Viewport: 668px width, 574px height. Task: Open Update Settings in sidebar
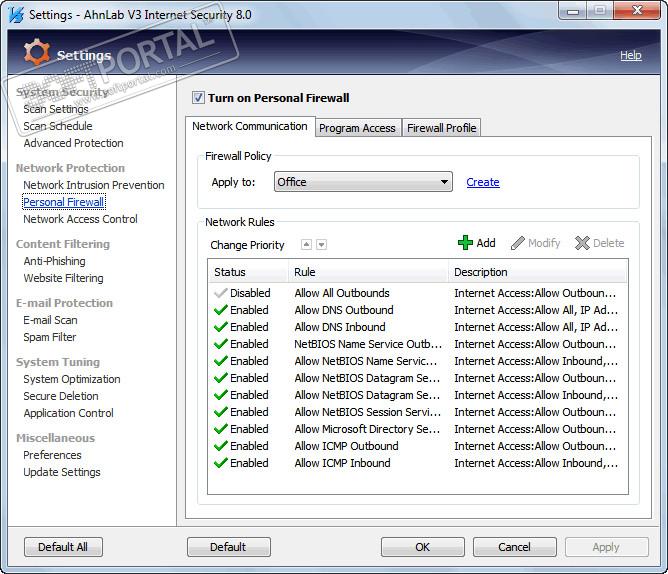point(62,472)
